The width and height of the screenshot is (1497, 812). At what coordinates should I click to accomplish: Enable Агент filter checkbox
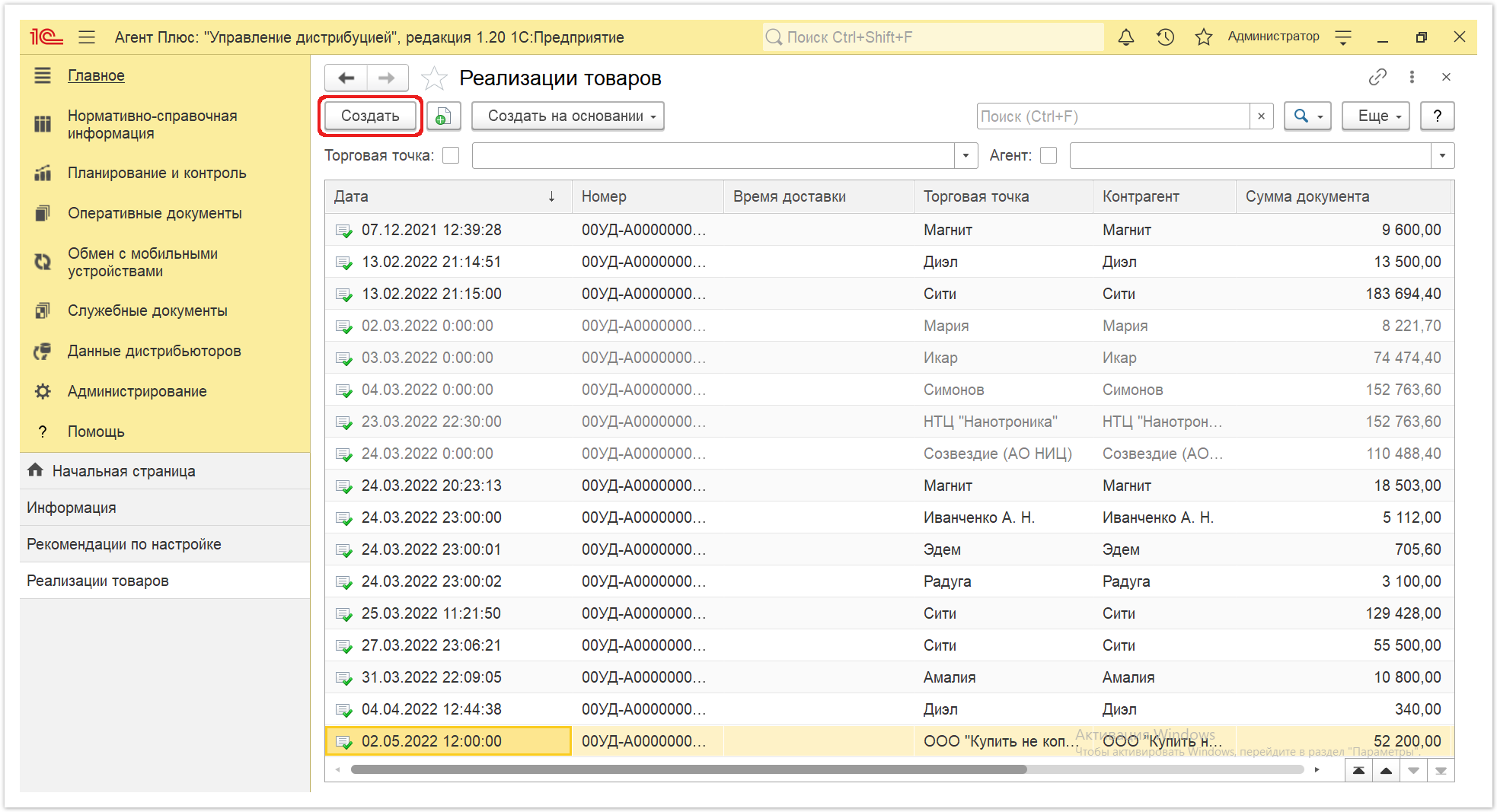pyautogui.click(x=1049, y=155)
